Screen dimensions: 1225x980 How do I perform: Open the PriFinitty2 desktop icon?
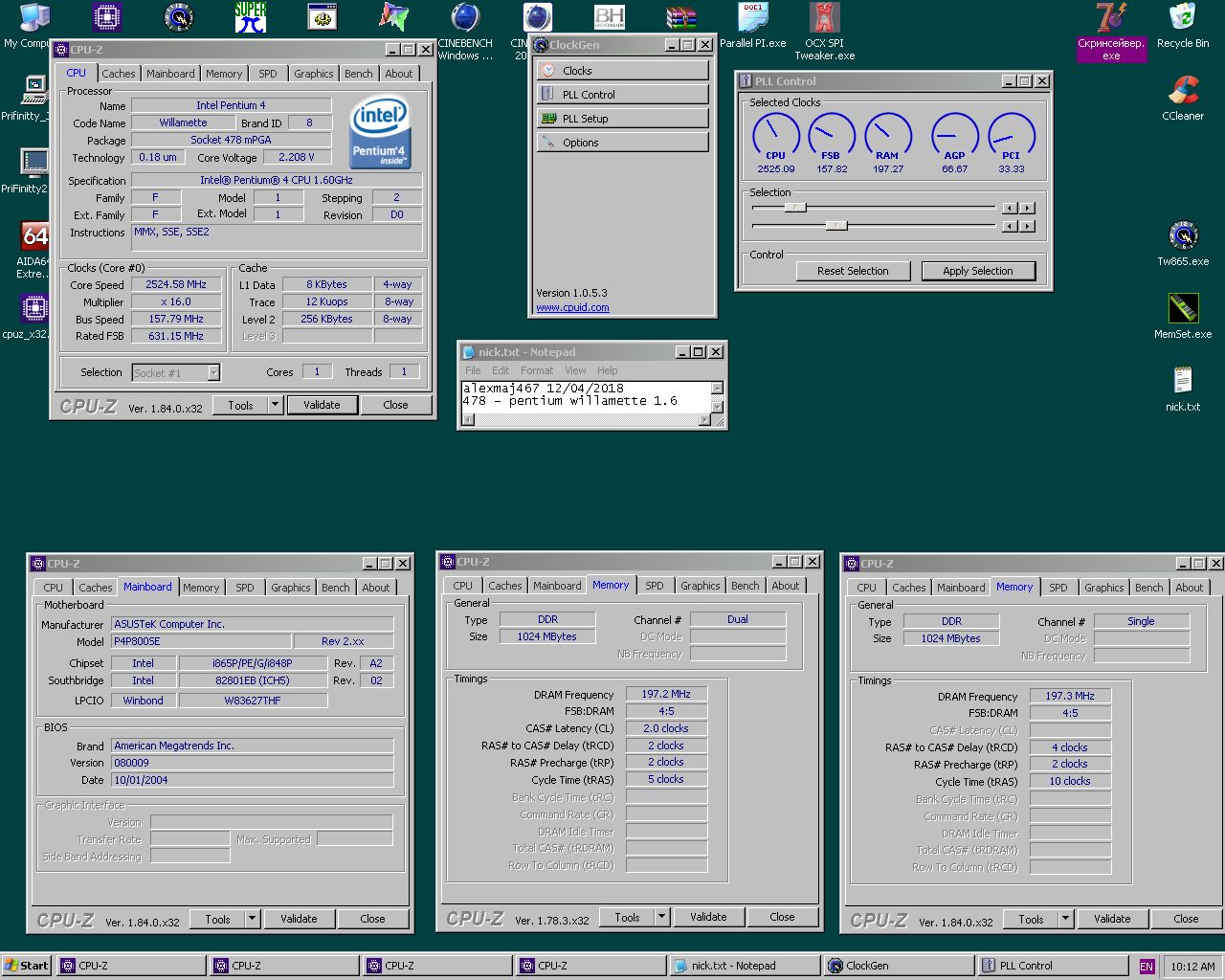[34, 163]
